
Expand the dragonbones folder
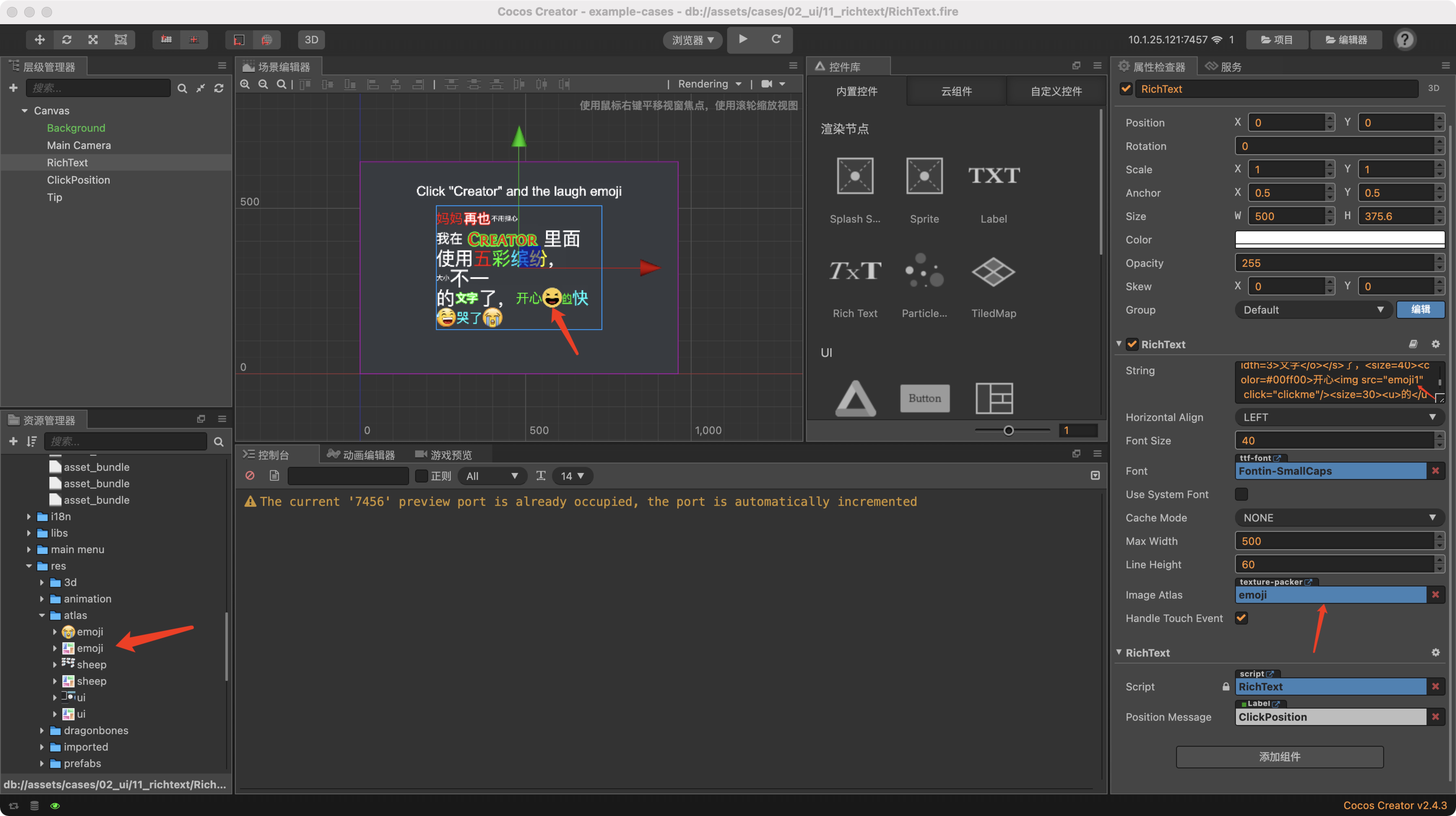click(42, 731)
